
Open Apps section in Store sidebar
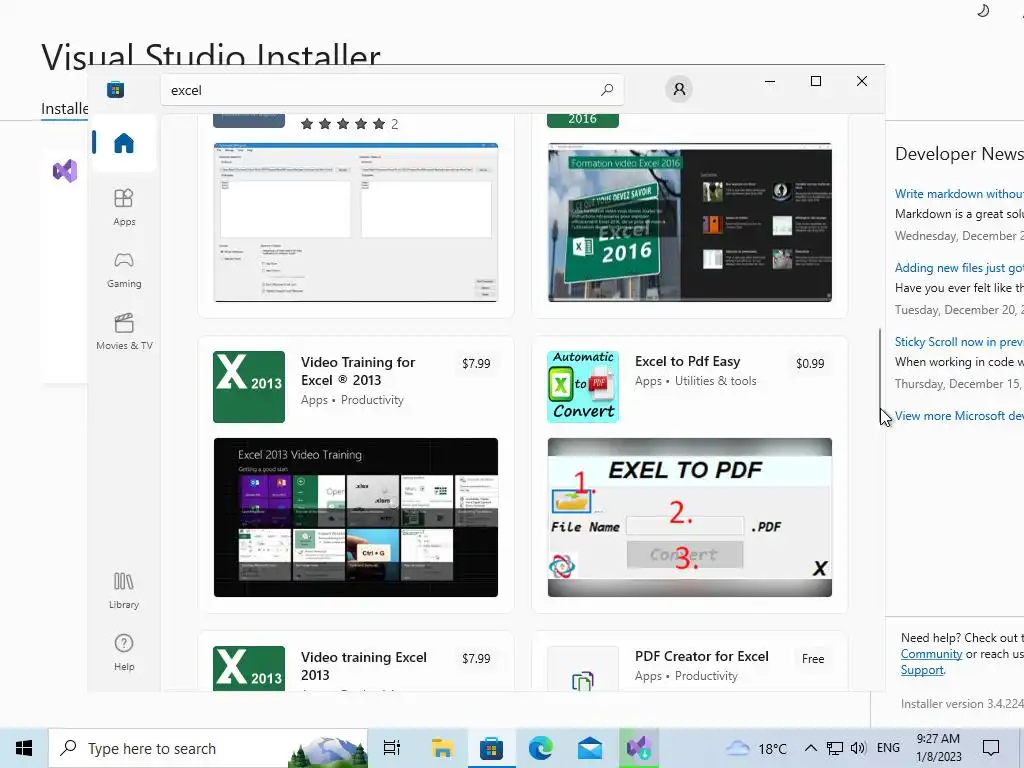pyautogui.click(x=124, y=207)
